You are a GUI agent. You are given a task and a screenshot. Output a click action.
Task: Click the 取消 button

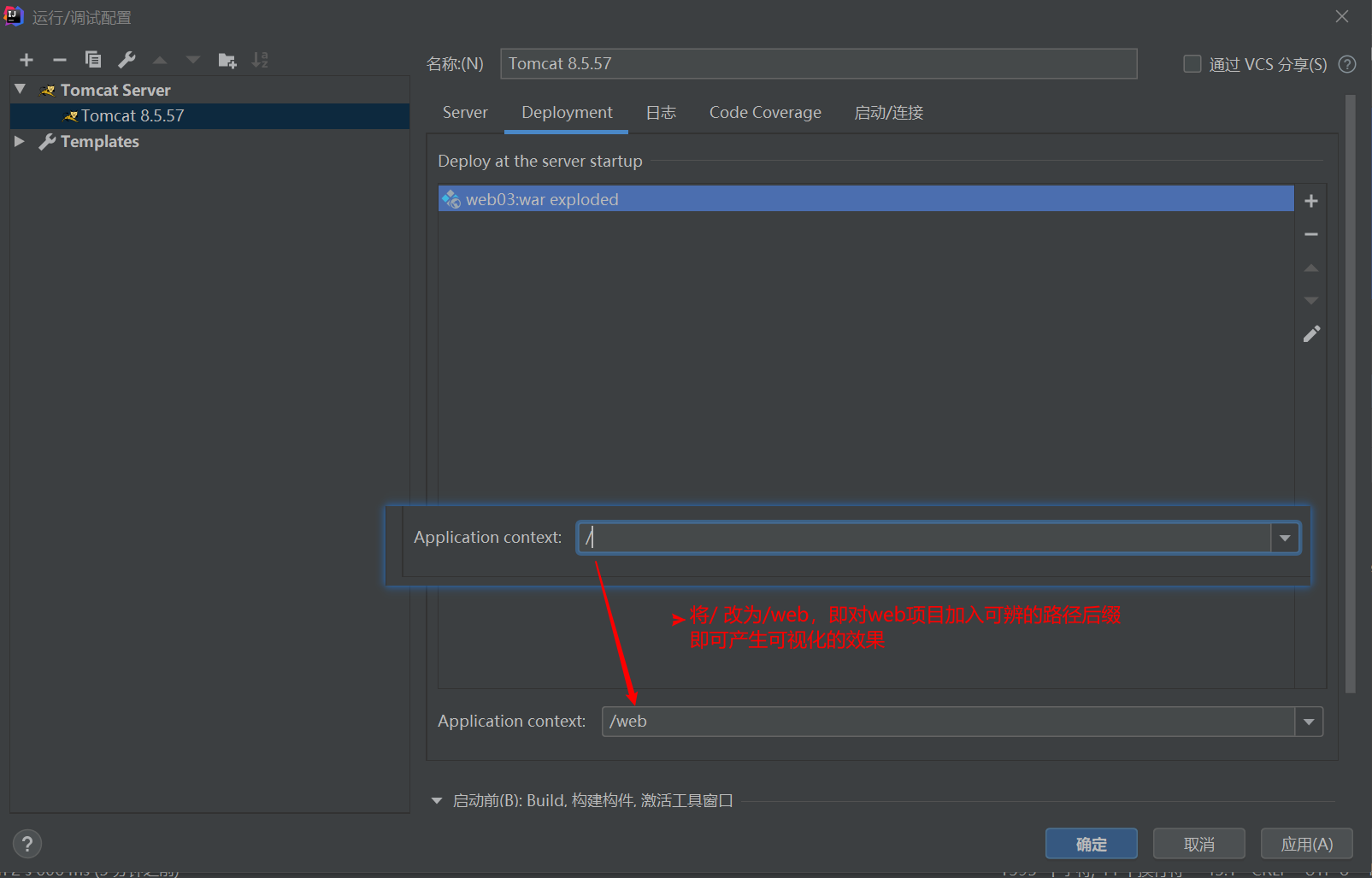click(x=1198, y=843)
